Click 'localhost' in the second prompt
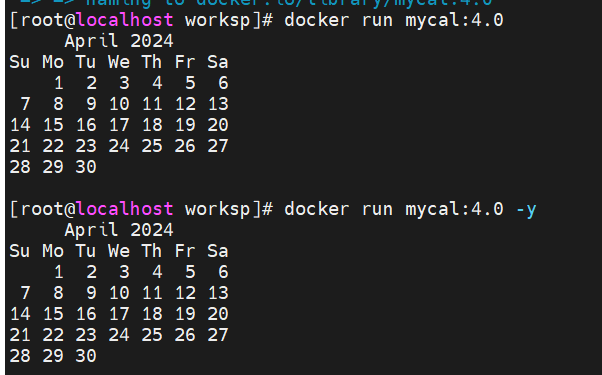This screenshot has height=375, width=602. [125, 209]
